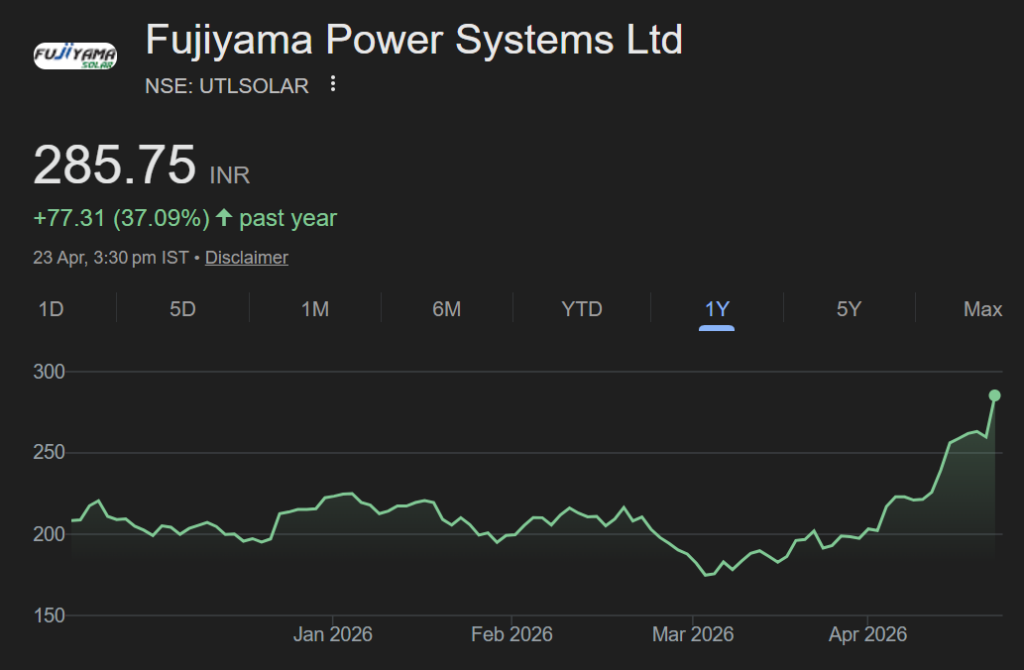Click the Jan 2026 axis label

pyautogui.click(x=332, y=634)
